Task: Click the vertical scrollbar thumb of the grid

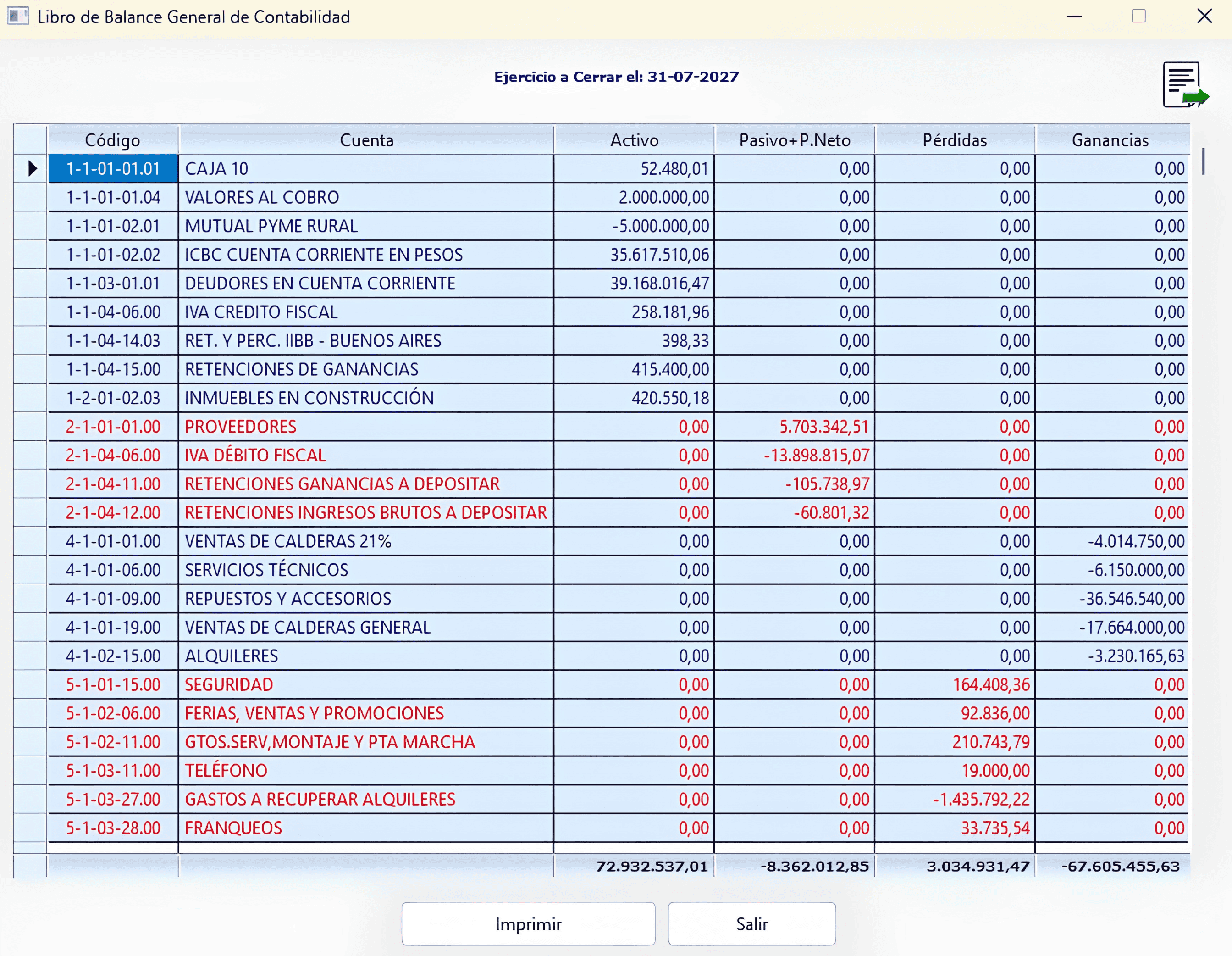Action: (1203, 161)
